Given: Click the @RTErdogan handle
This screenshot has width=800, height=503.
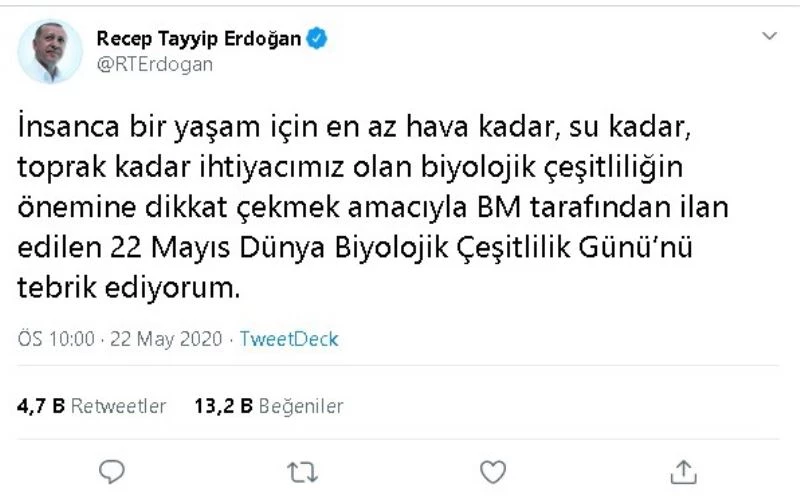Looking at the screenshot, I should coord(154,63).
